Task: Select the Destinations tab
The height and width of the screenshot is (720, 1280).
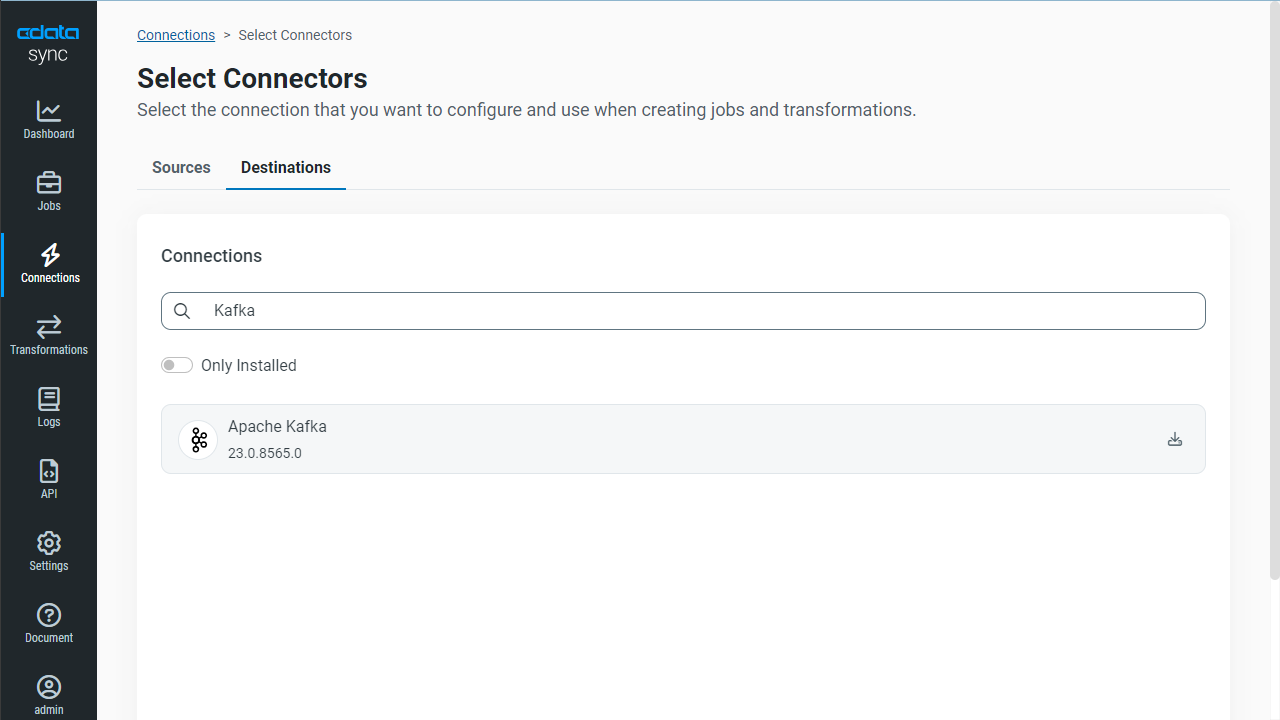Action: click(286, 167)
